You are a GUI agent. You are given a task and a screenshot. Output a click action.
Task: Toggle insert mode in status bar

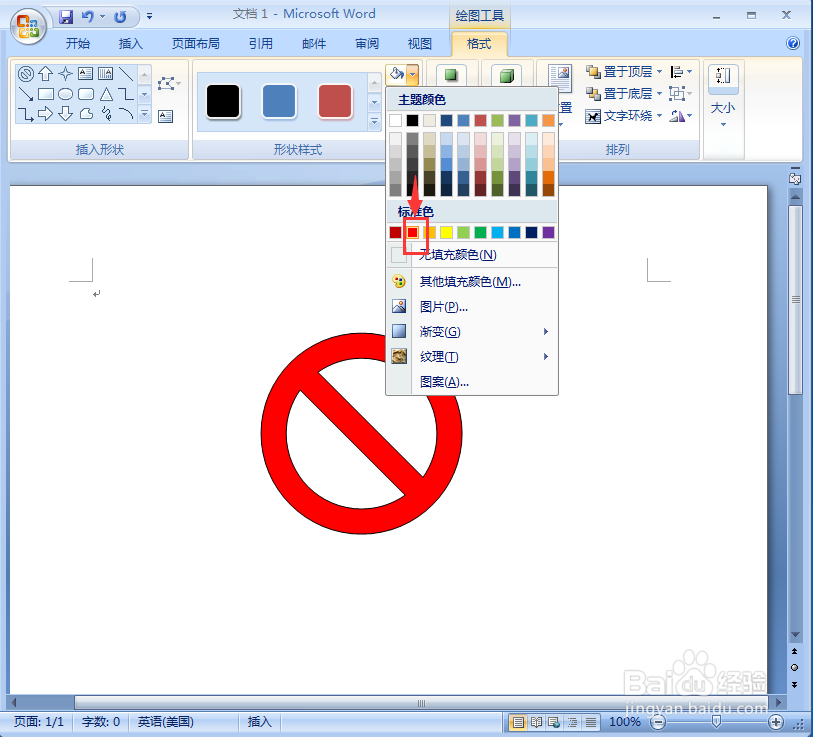pos(259,721)
